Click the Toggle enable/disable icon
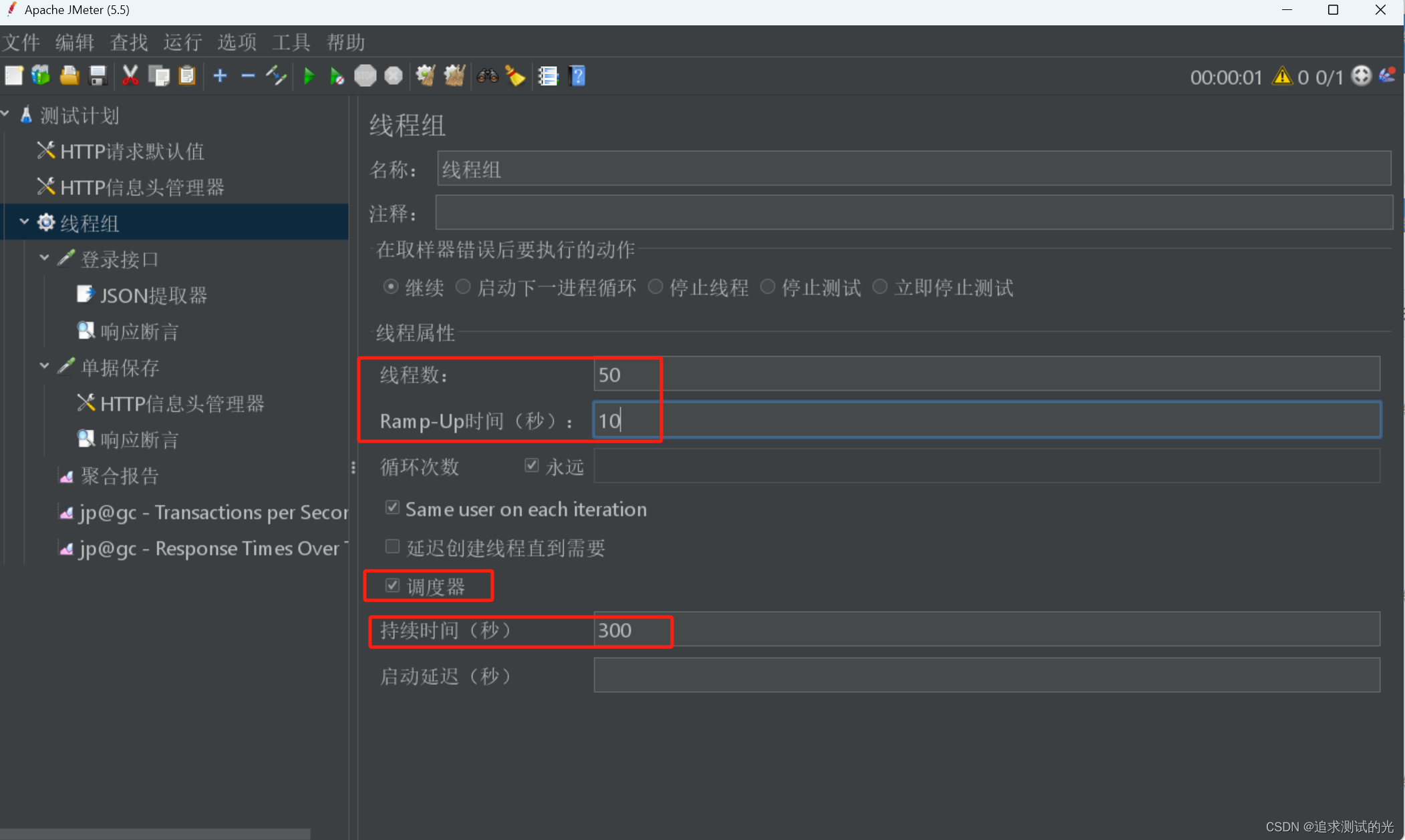 point(276,76)
